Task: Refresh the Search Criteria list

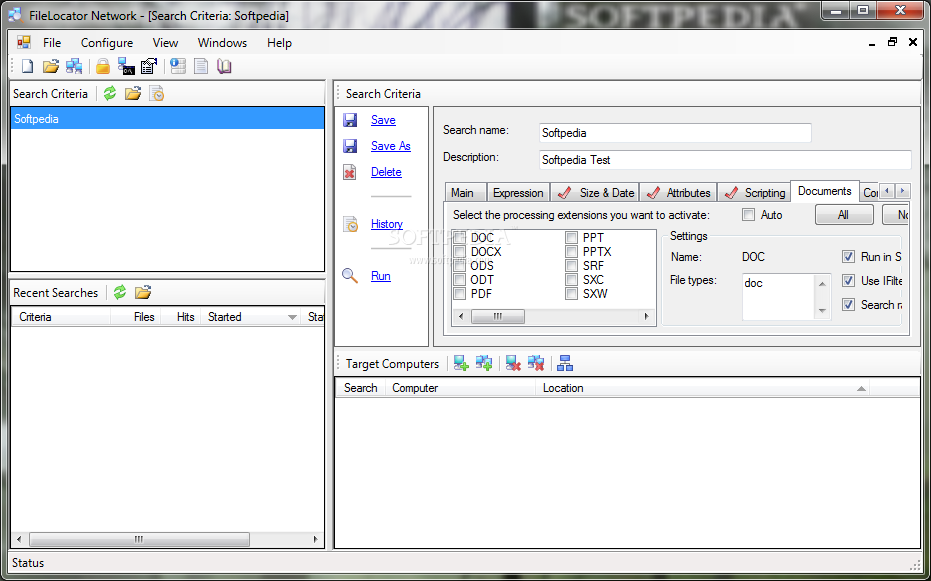Action: 110,94
